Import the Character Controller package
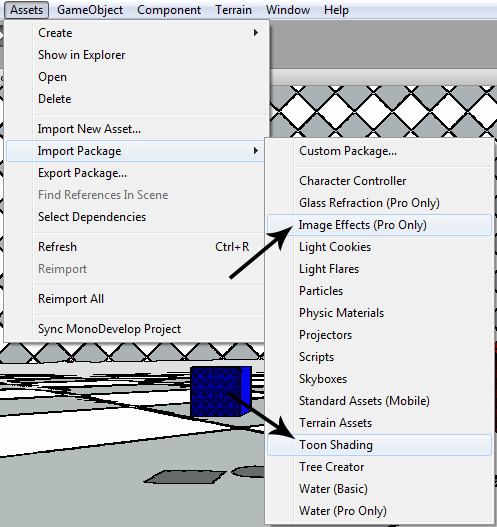 (x=379, y=181)
